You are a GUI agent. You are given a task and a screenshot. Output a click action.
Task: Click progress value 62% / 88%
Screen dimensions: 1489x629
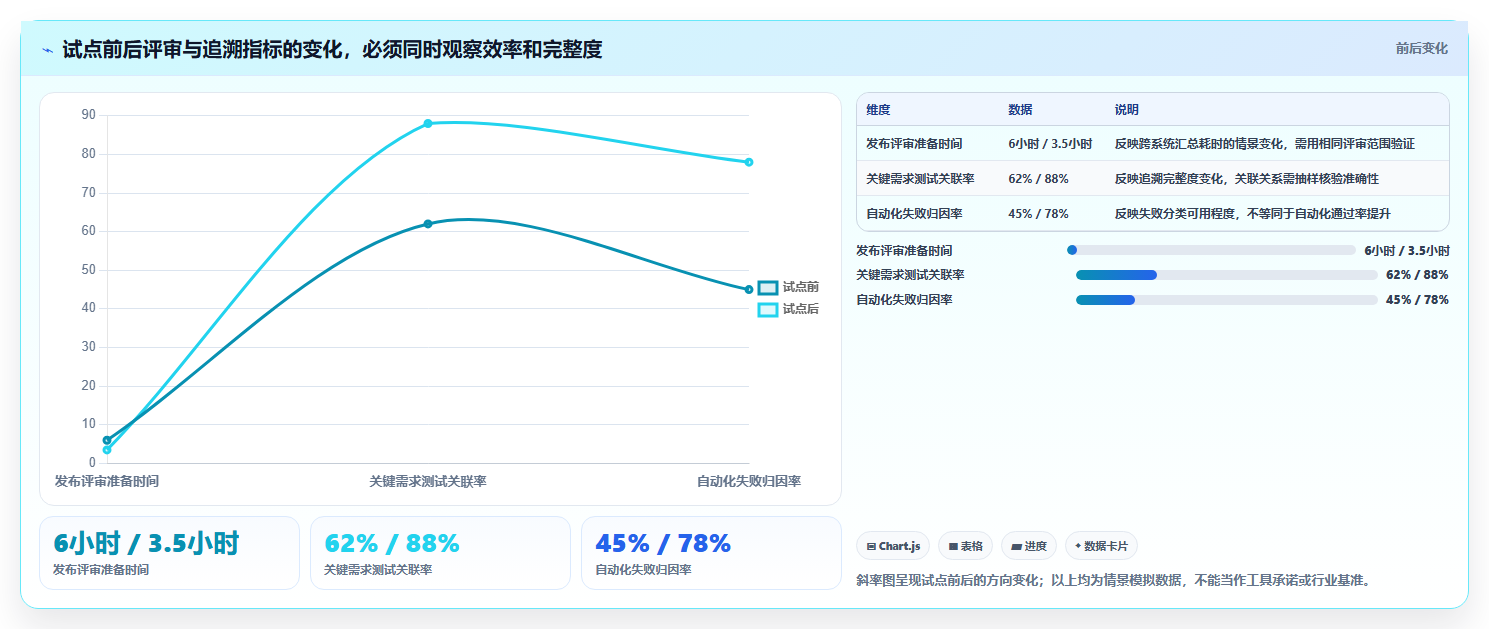1417,275
